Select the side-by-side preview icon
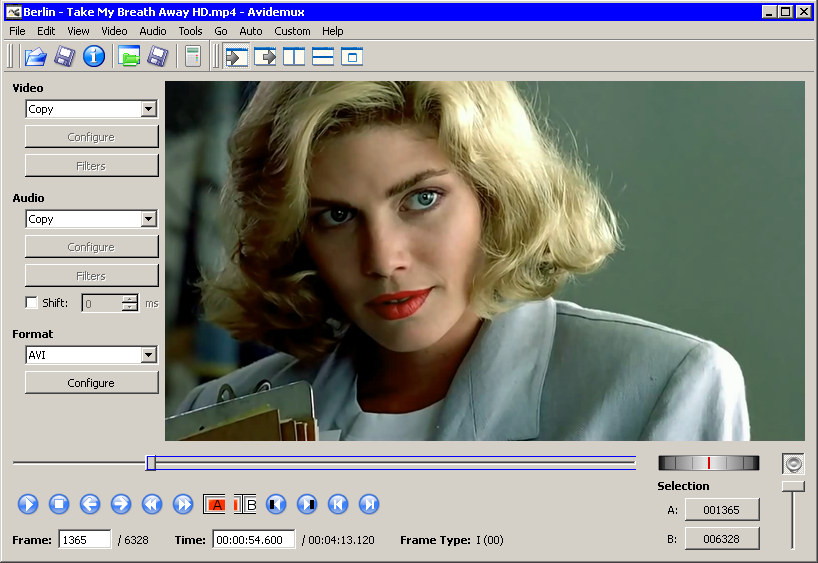Viewport: 818px width, 563px height. pos(294,56)
